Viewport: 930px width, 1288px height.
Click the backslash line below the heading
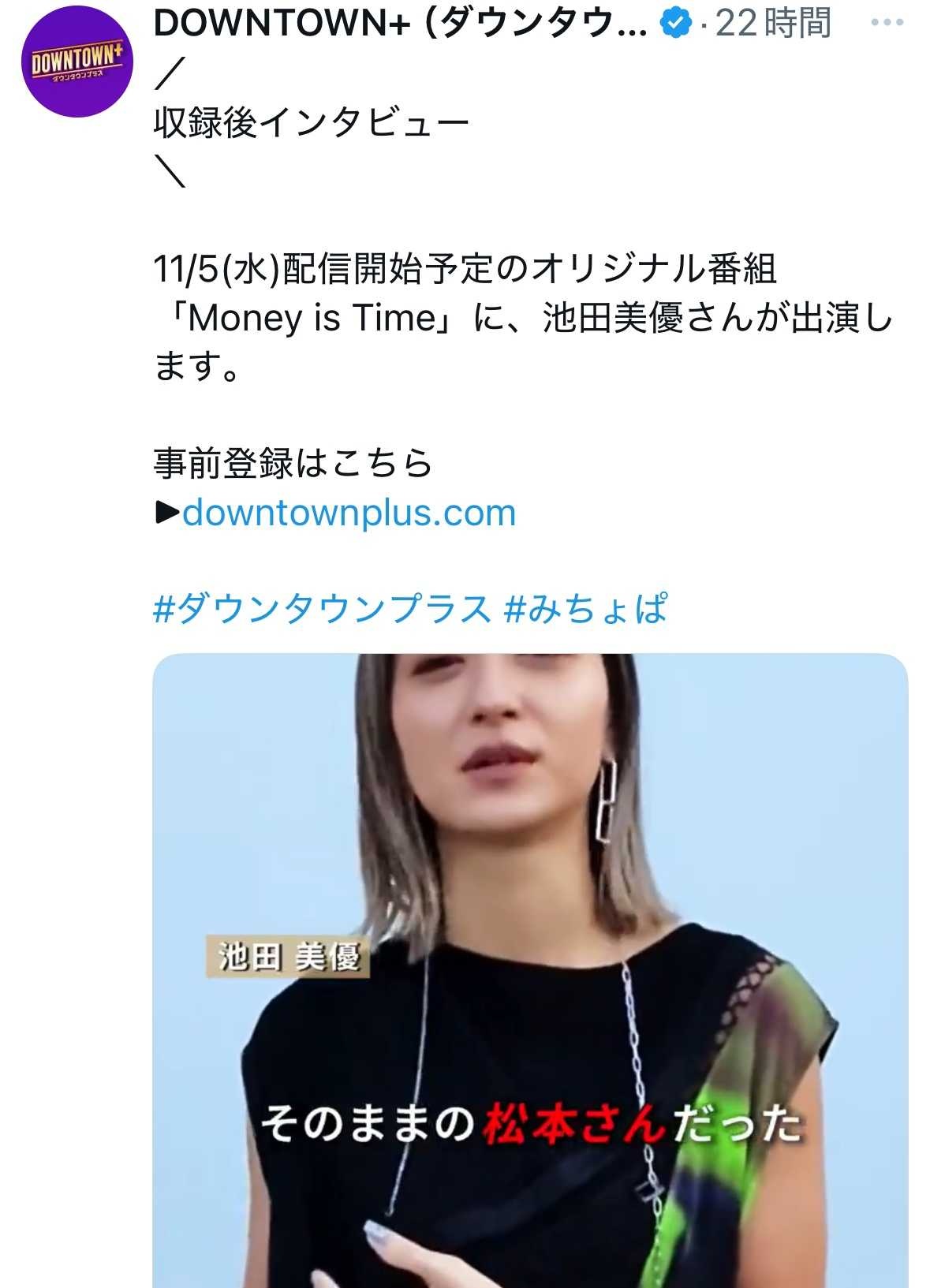tap(170, 171)
